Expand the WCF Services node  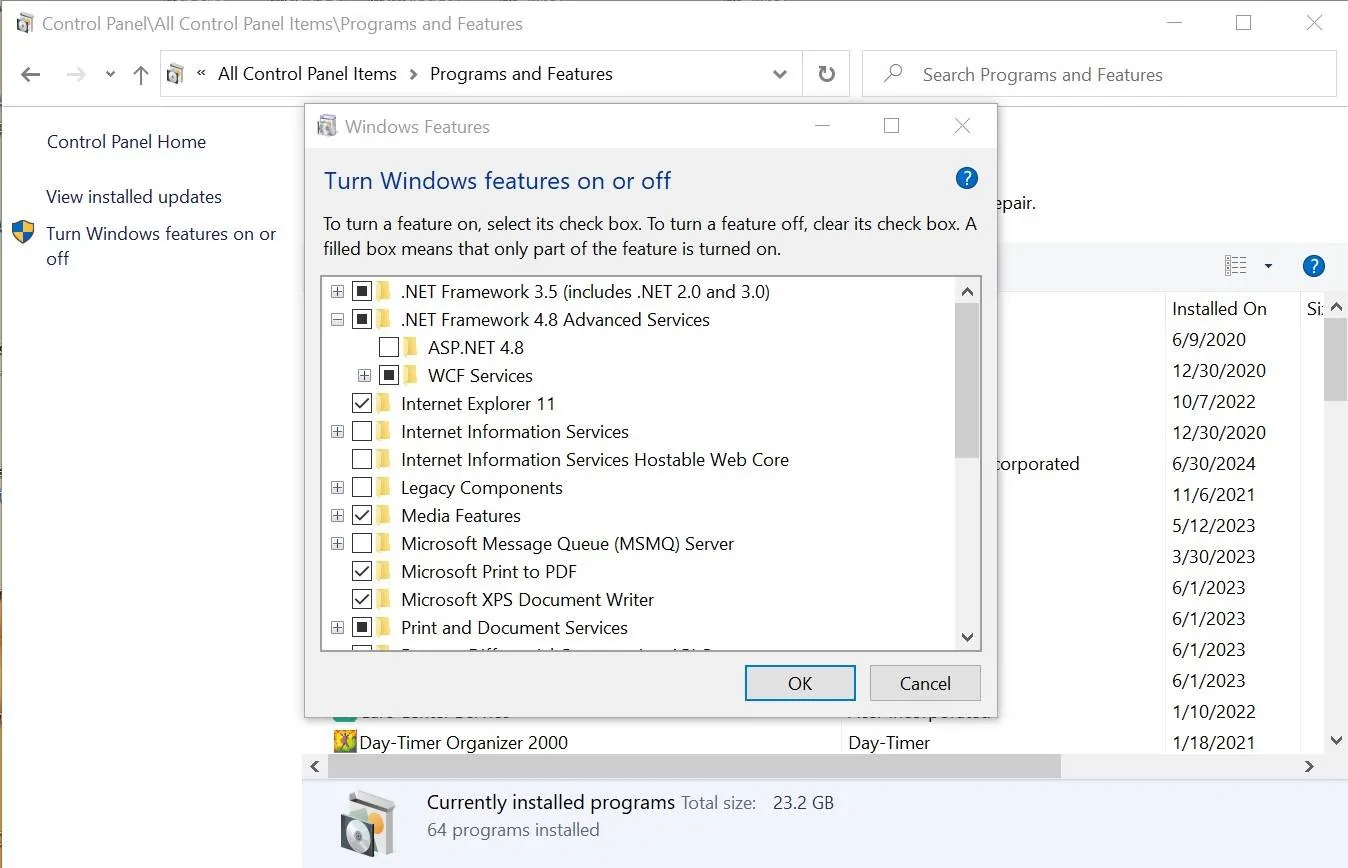pyautogui.click(x=364, y=376)
